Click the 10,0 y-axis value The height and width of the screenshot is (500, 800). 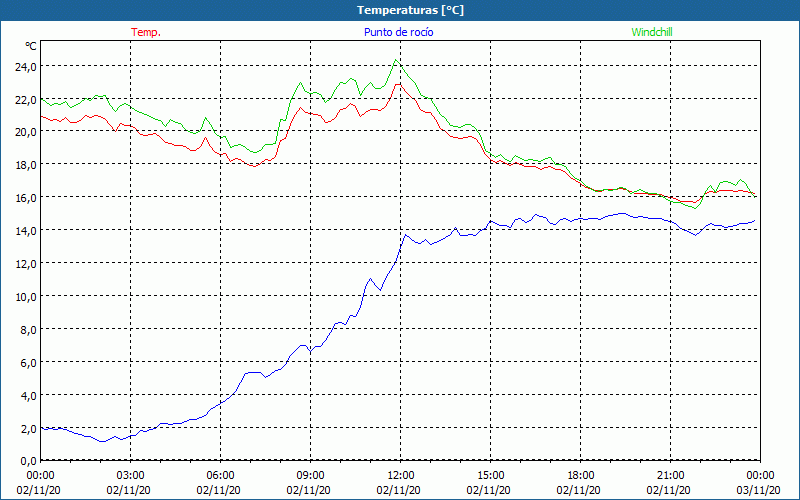[x=26, y=296]
